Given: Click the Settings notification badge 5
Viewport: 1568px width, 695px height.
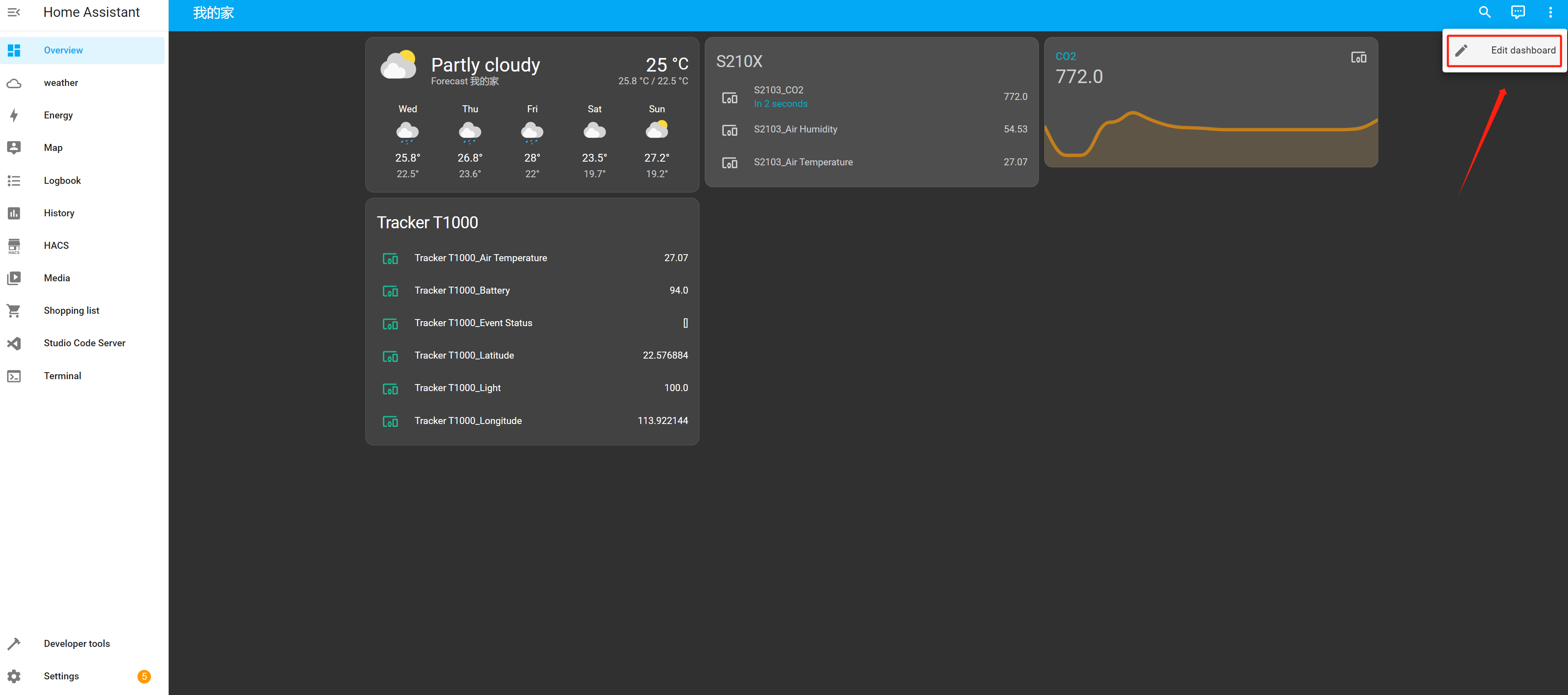Looking at the screenshot, I should (144, 676).
